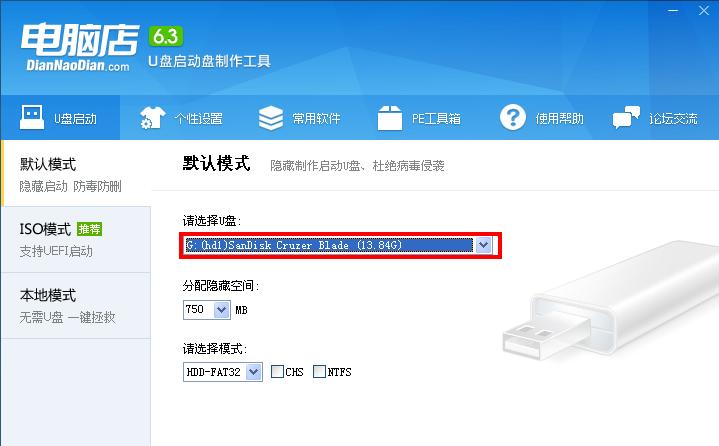Click the U盘启动 USB drive icon

[32, 117]
